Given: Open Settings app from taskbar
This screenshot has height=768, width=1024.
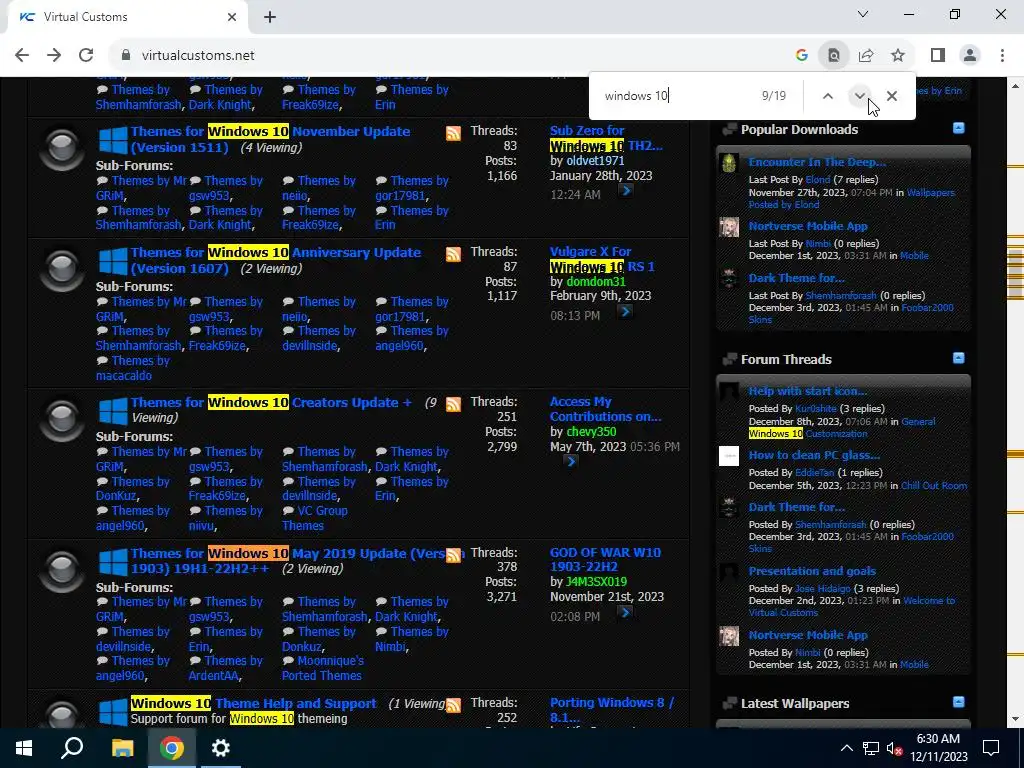Looking at the screenshot, I should (x=221, y=748).
